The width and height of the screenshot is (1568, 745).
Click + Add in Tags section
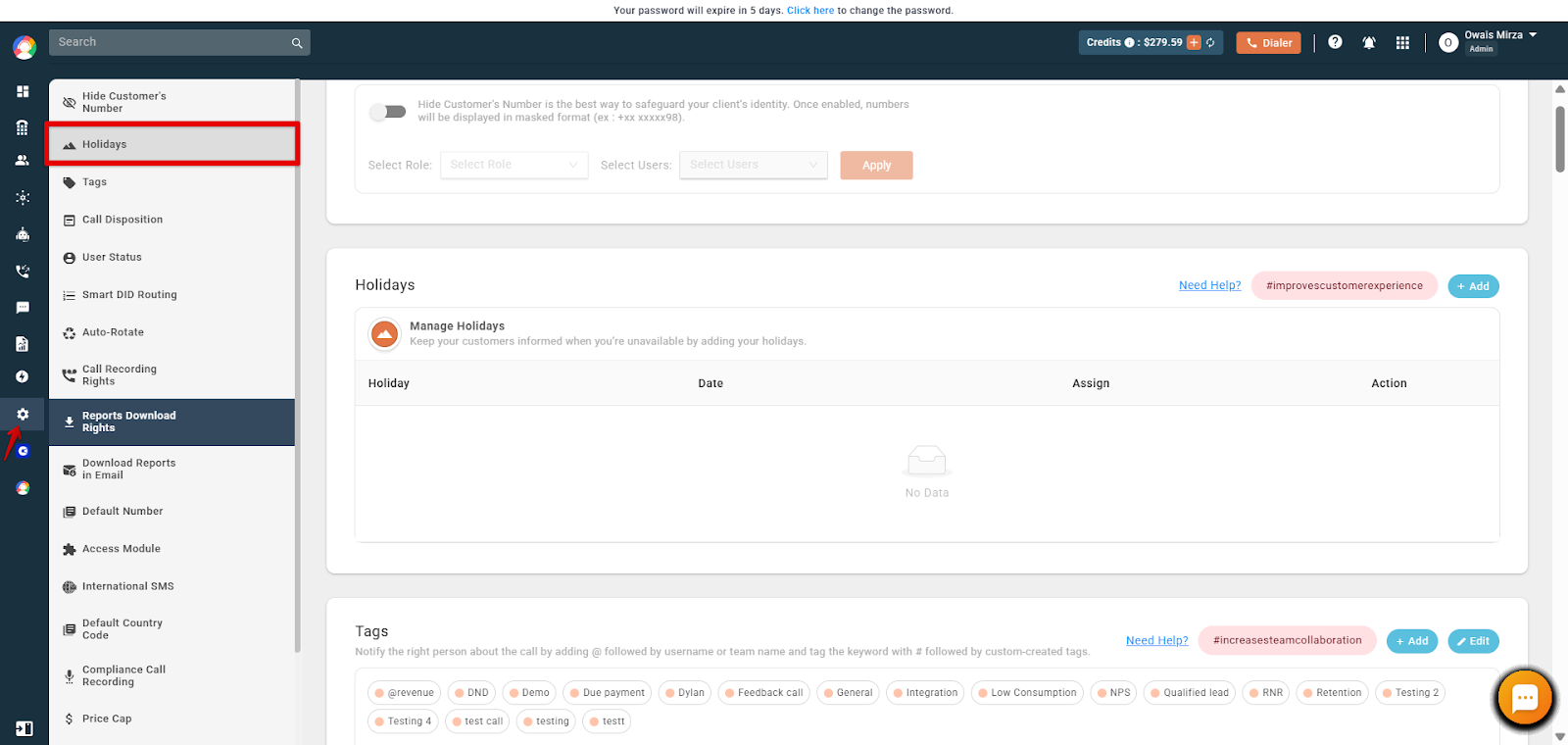tap(1412, 641)
